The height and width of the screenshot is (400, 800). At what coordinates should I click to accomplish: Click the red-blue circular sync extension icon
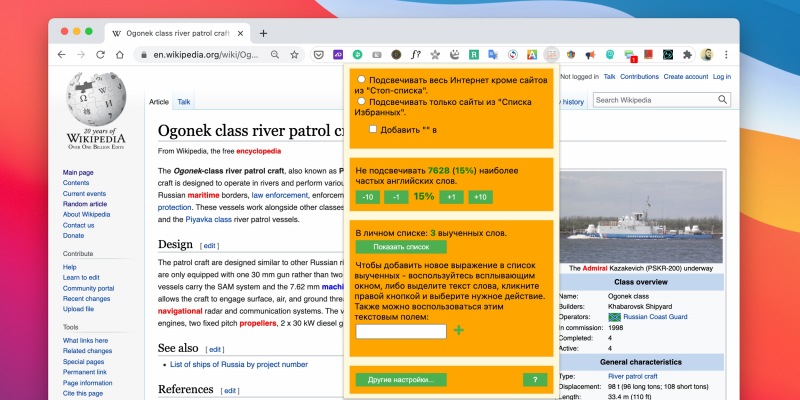[x=513, y=55]
